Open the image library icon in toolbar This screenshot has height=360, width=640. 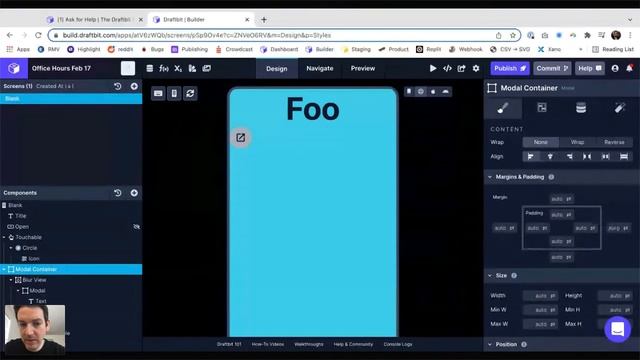coord(207,69)
